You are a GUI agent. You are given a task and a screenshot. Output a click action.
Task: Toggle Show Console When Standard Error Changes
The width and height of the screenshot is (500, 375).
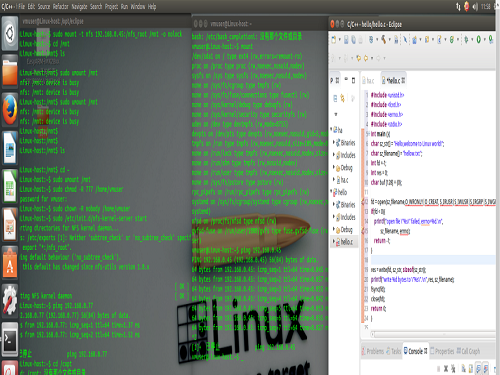[486, 368]
